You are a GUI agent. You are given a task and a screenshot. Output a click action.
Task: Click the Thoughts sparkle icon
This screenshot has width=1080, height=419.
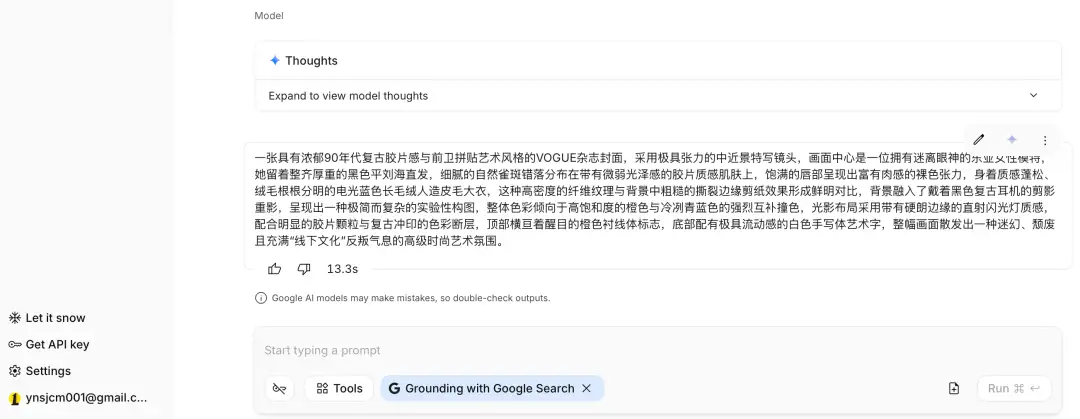point(275,60)
